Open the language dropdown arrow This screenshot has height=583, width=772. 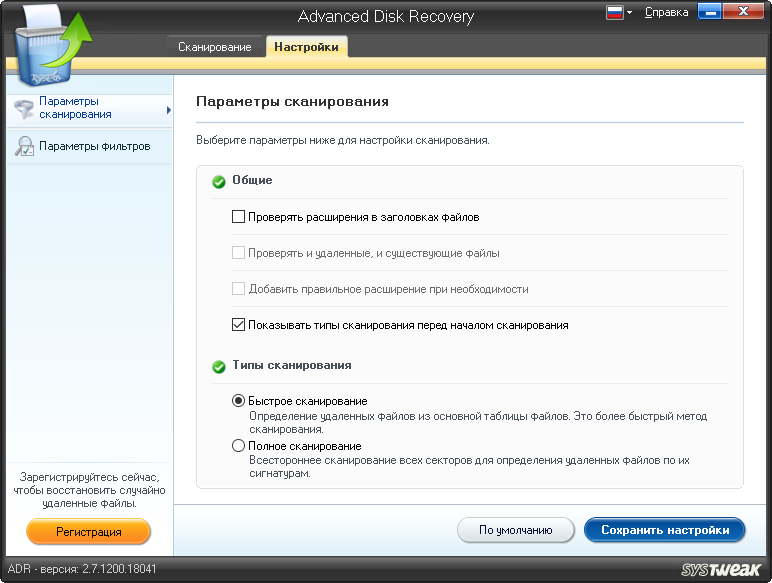631,14
